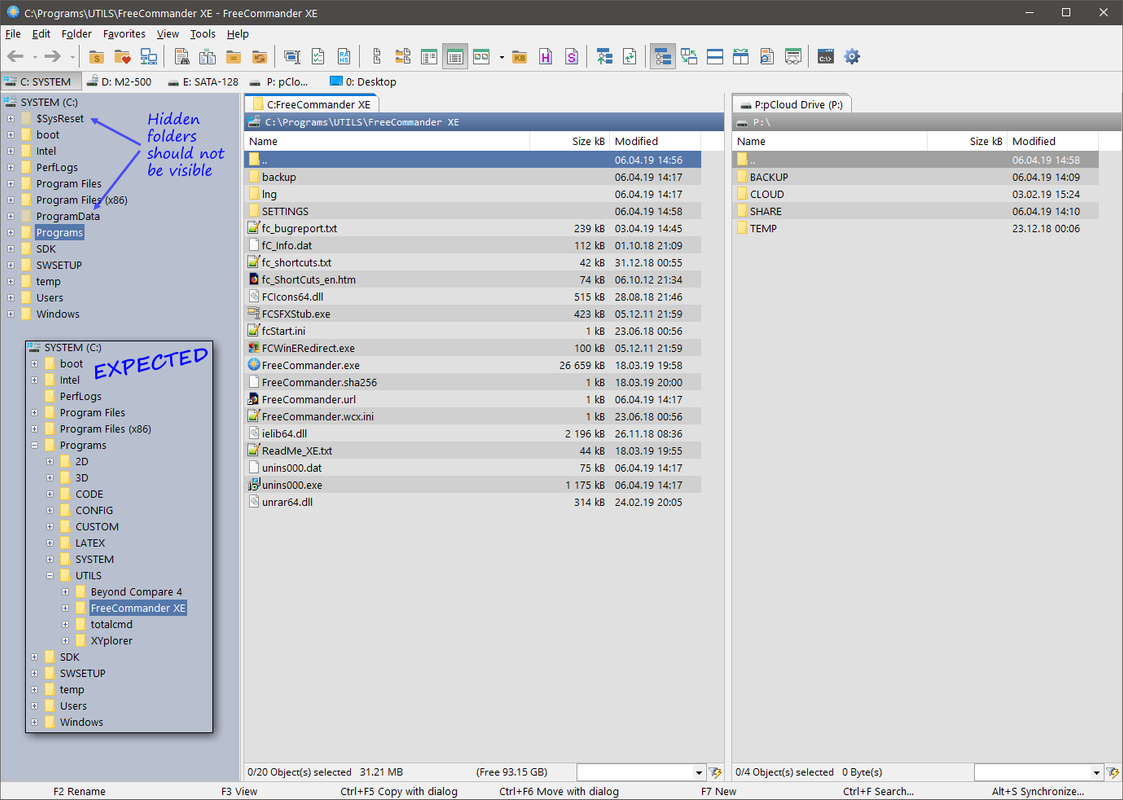Switch to the C:FreeCommander XE tab
Viewport: 1123px width, 800px height.
pyautogui.click(x=311, y=105)
